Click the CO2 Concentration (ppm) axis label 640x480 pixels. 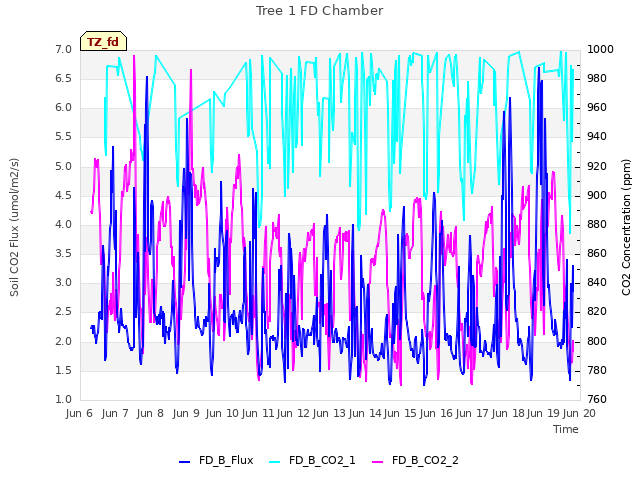coord(626,227)
